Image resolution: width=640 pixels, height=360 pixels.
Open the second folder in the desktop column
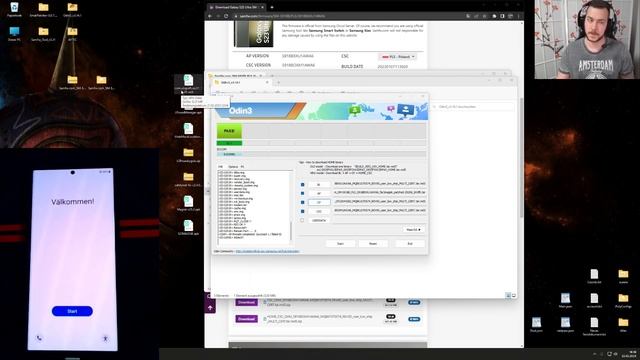point(188,177)
